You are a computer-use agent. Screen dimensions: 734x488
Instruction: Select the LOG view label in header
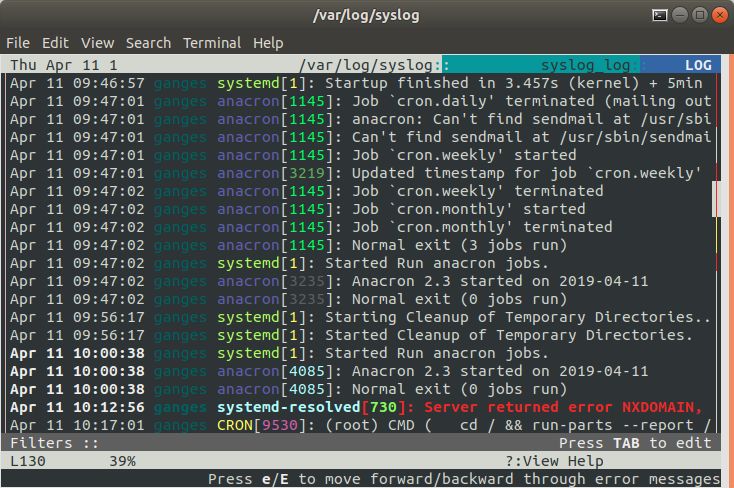[x=698, y=65]
